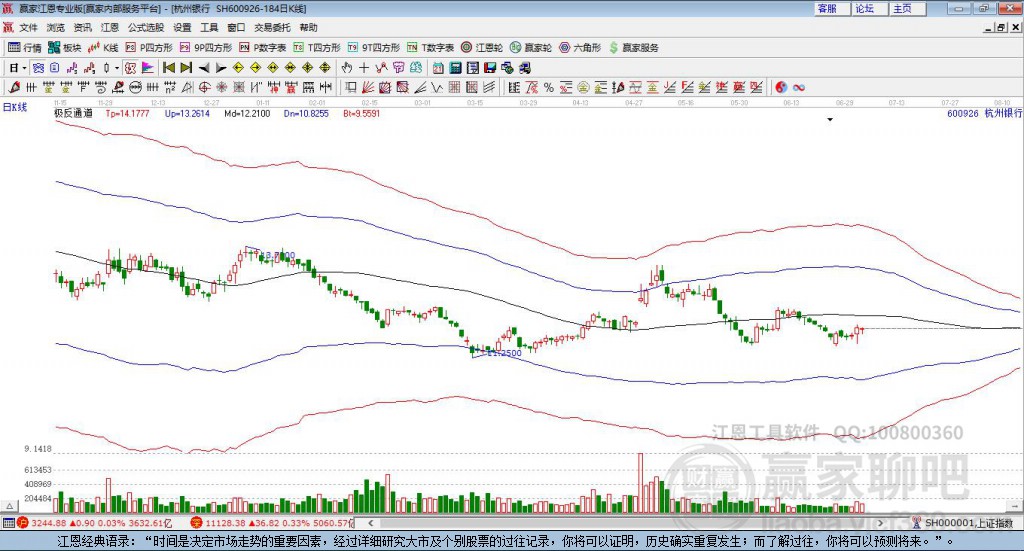Open the 帮助 menu
This screenshot has width=1024, height=551.
(308, 27)
